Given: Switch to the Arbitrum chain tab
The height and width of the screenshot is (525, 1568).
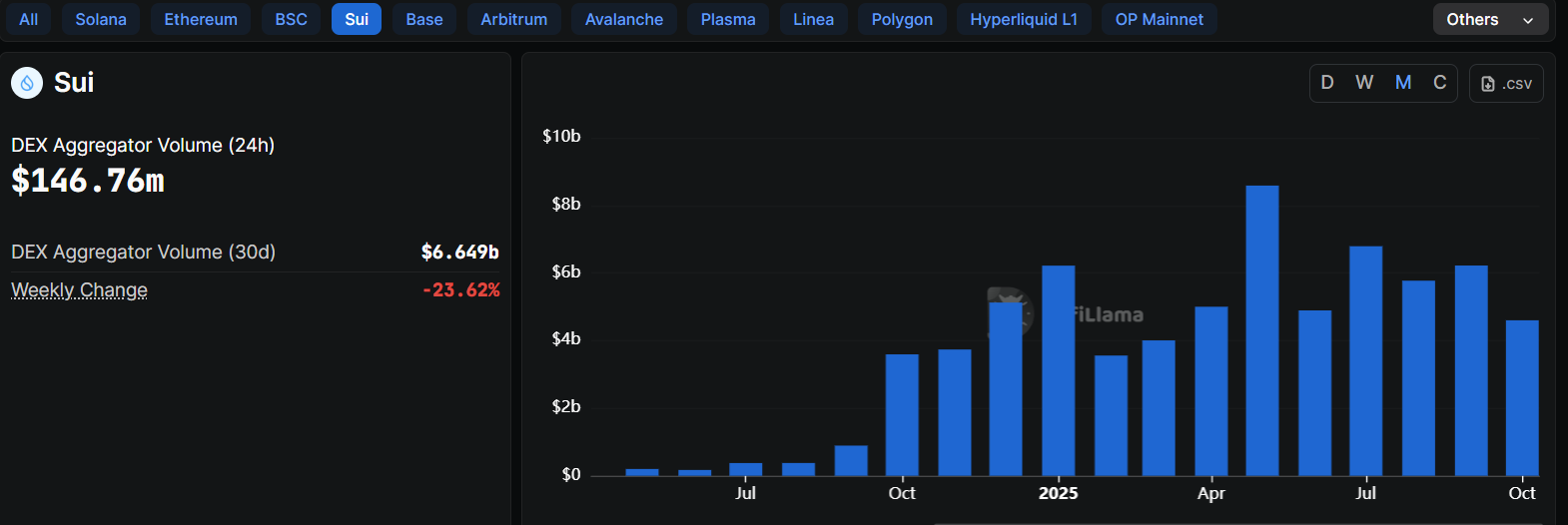Looking at the screenshot, I should click(x=514, y=19).
